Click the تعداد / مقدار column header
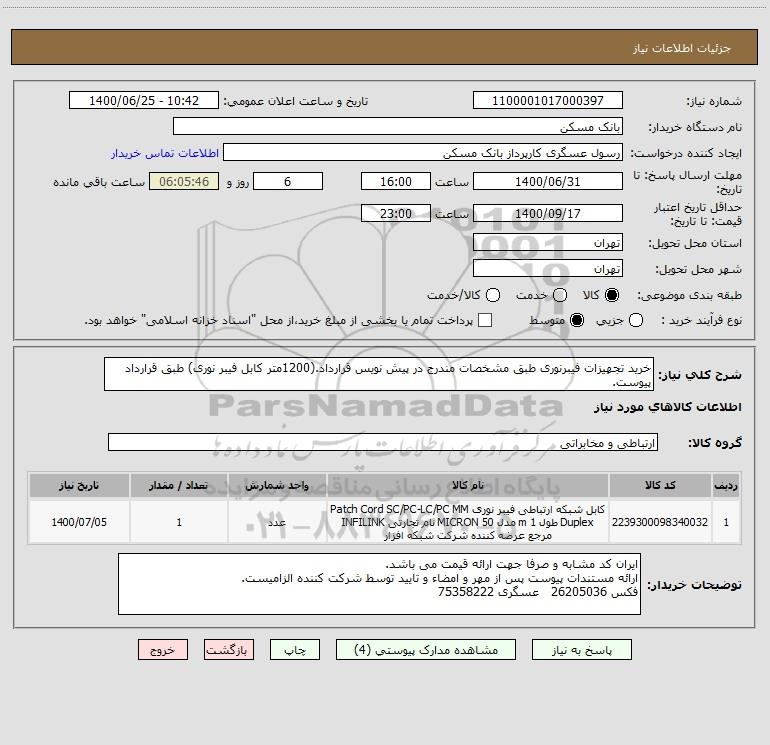 [179, 485]
